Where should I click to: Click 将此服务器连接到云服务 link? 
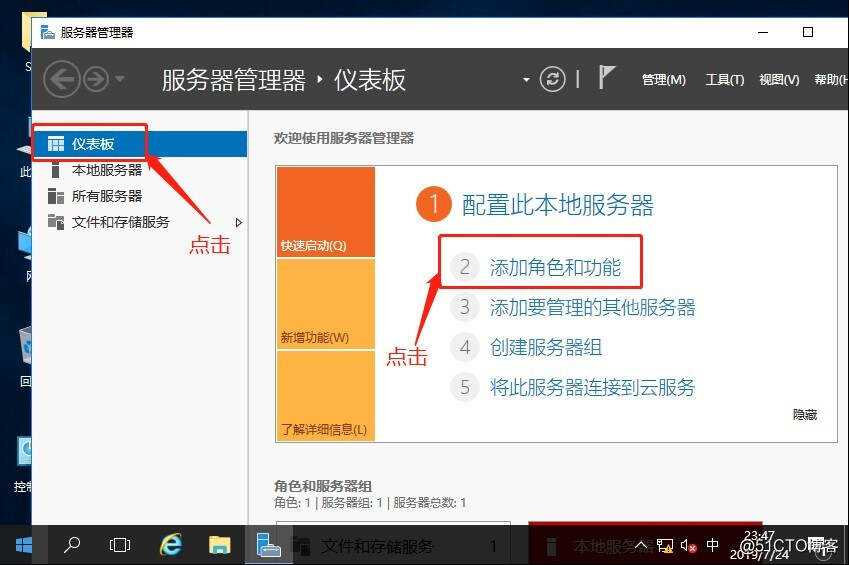[x=592, y=387]
